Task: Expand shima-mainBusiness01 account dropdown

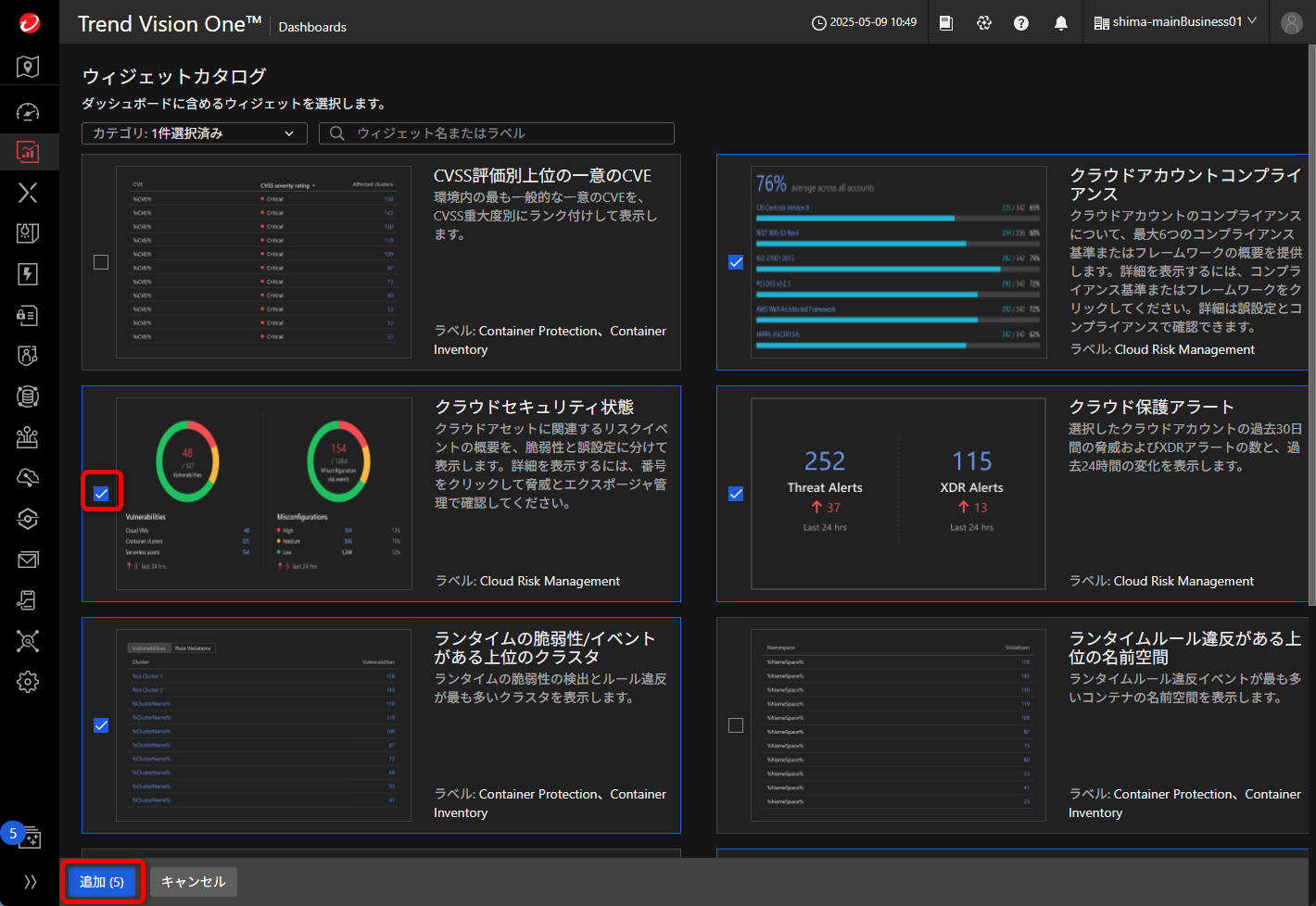Action: coord(1175,22)
